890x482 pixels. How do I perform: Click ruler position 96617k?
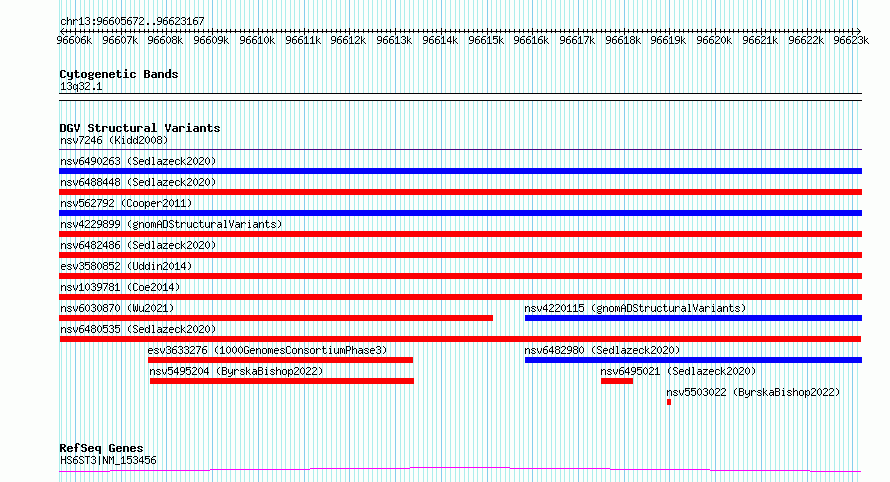pyautogui.click(x=577, y=40)
